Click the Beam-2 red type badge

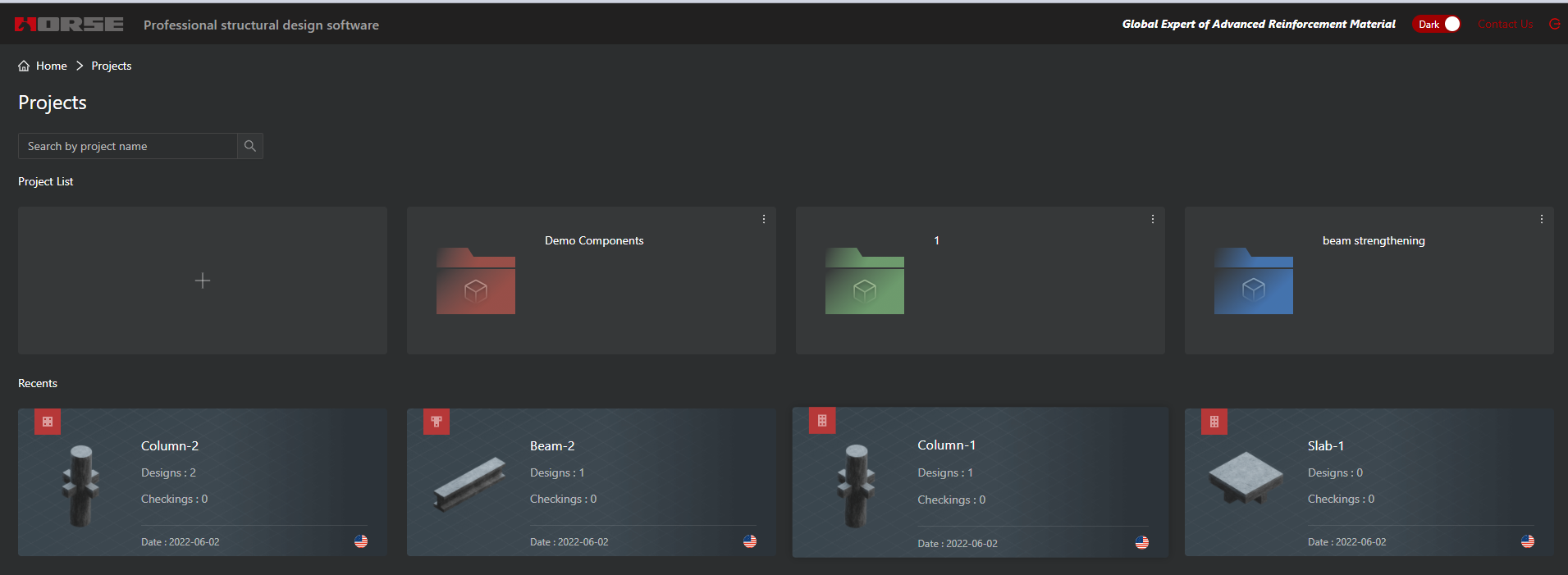(437, 422)
